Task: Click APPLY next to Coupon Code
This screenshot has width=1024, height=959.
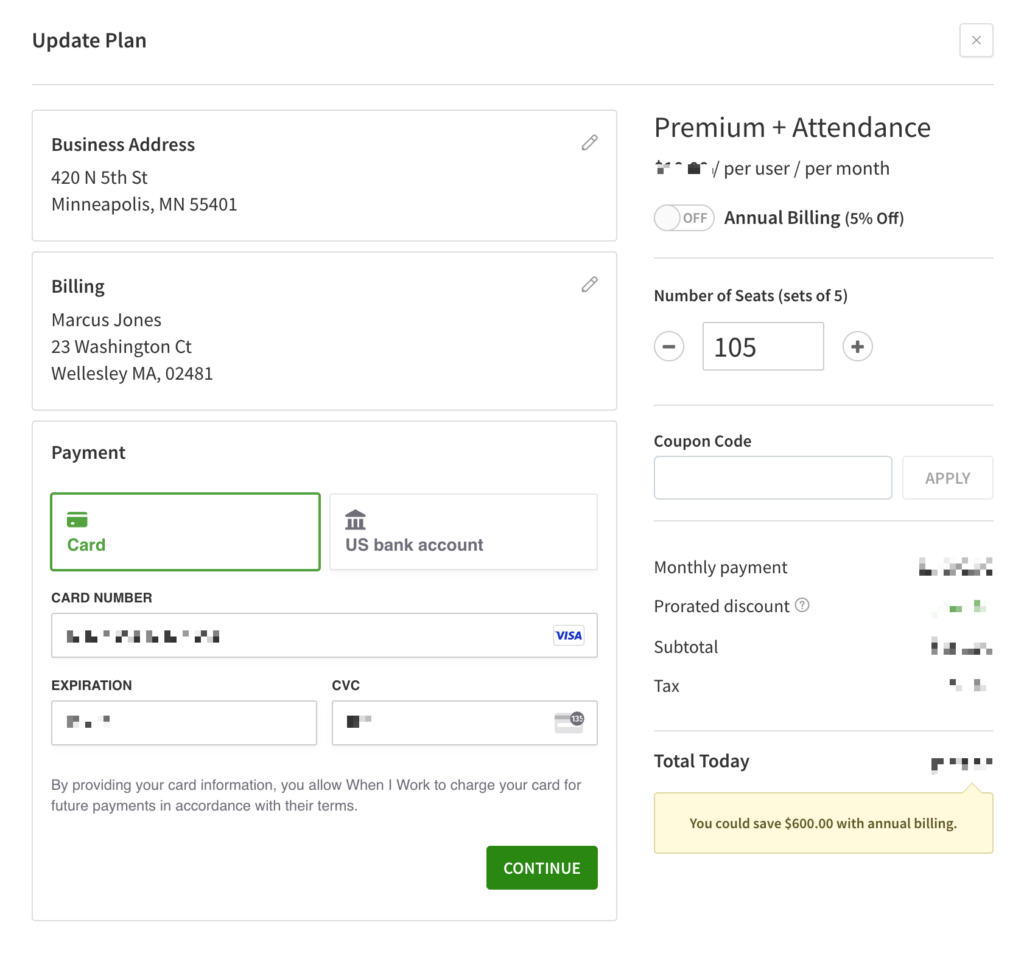Action: click(x=947, y=477)
